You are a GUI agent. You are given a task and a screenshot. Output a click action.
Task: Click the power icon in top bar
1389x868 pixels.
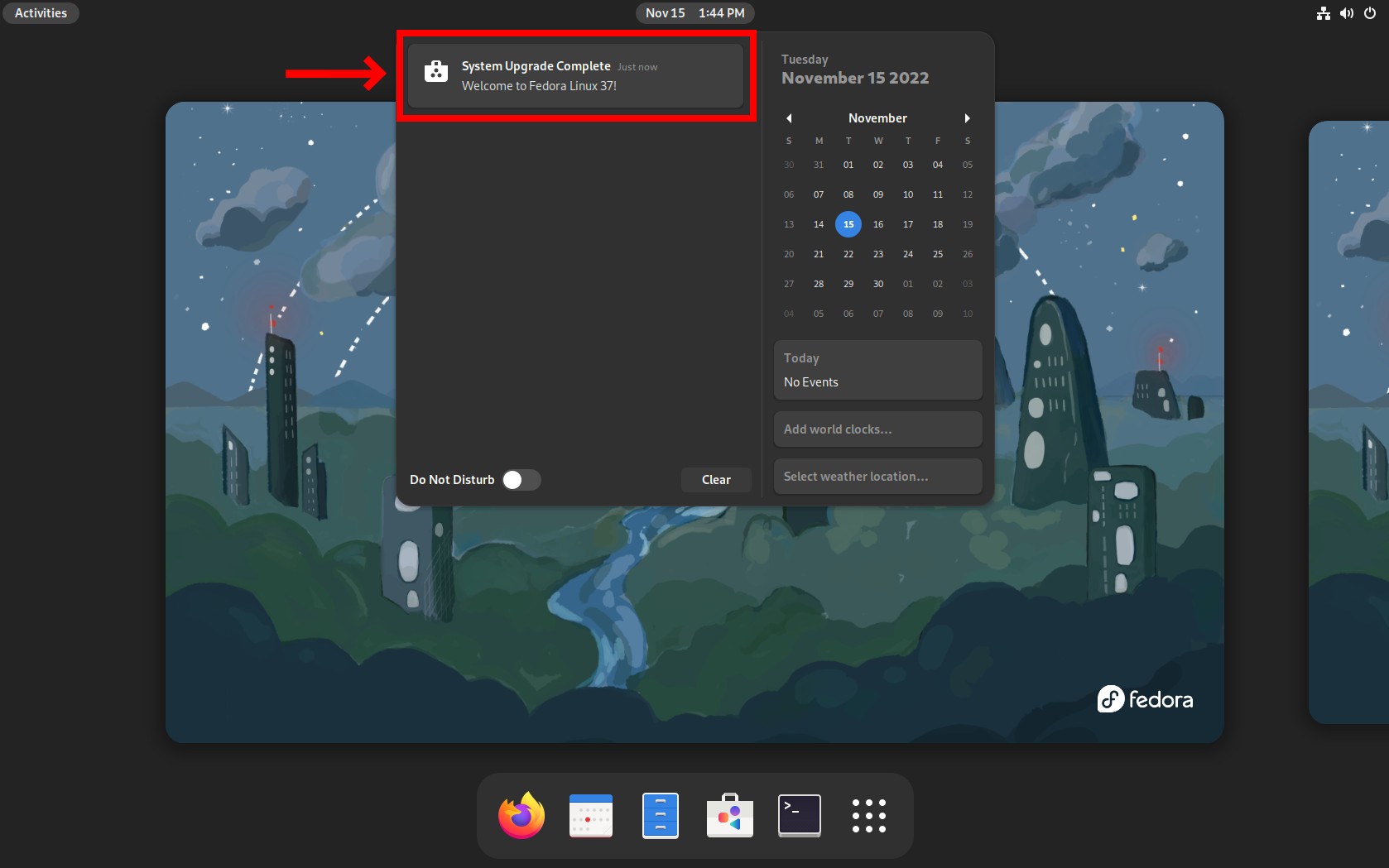(1370, 13)
